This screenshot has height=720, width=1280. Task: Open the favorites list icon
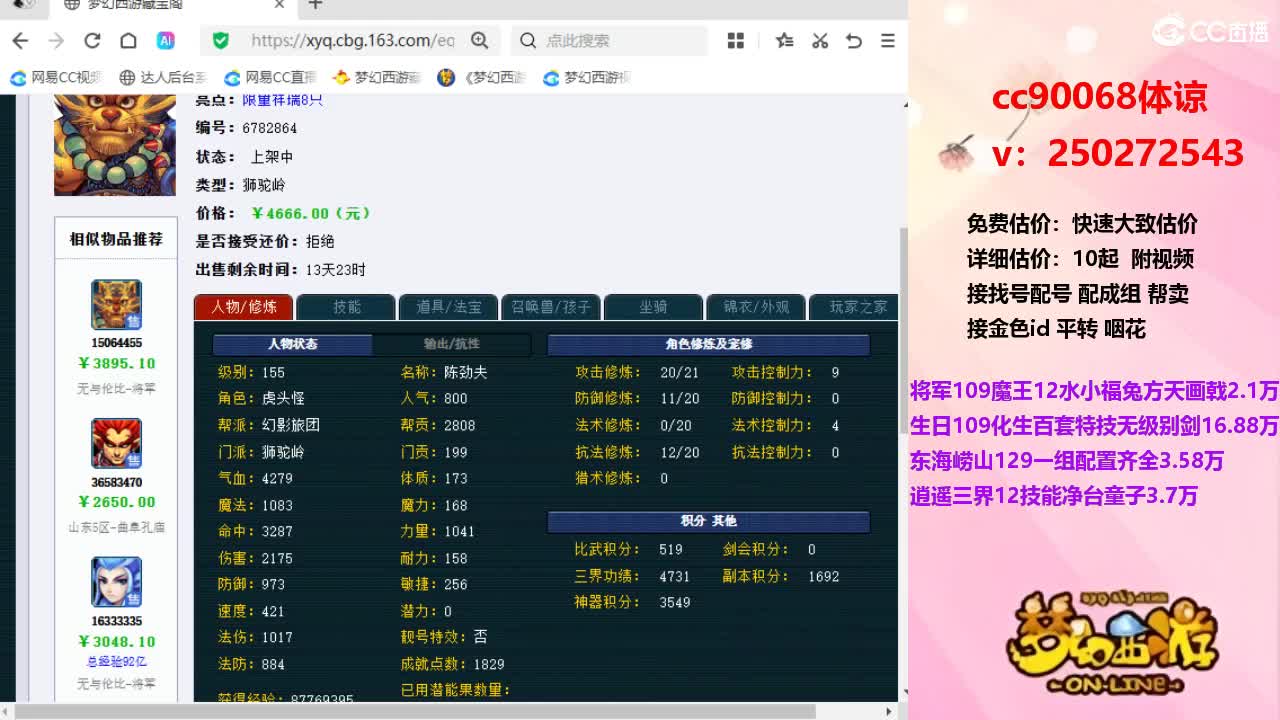785,41
